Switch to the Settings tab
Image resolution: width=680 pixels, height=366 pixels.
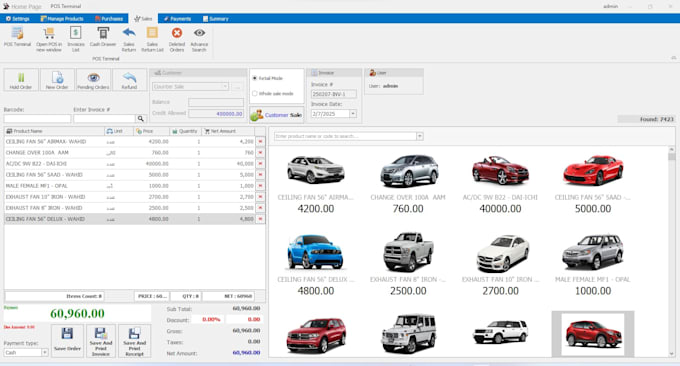17,19
